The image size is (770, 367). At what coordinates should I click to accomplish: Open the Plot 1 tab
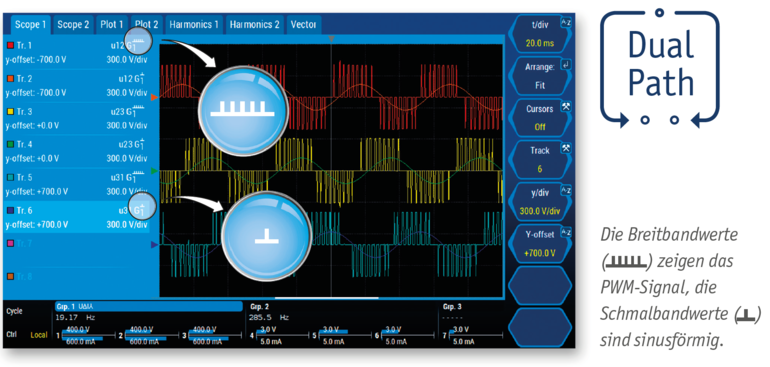click(112, 25)
